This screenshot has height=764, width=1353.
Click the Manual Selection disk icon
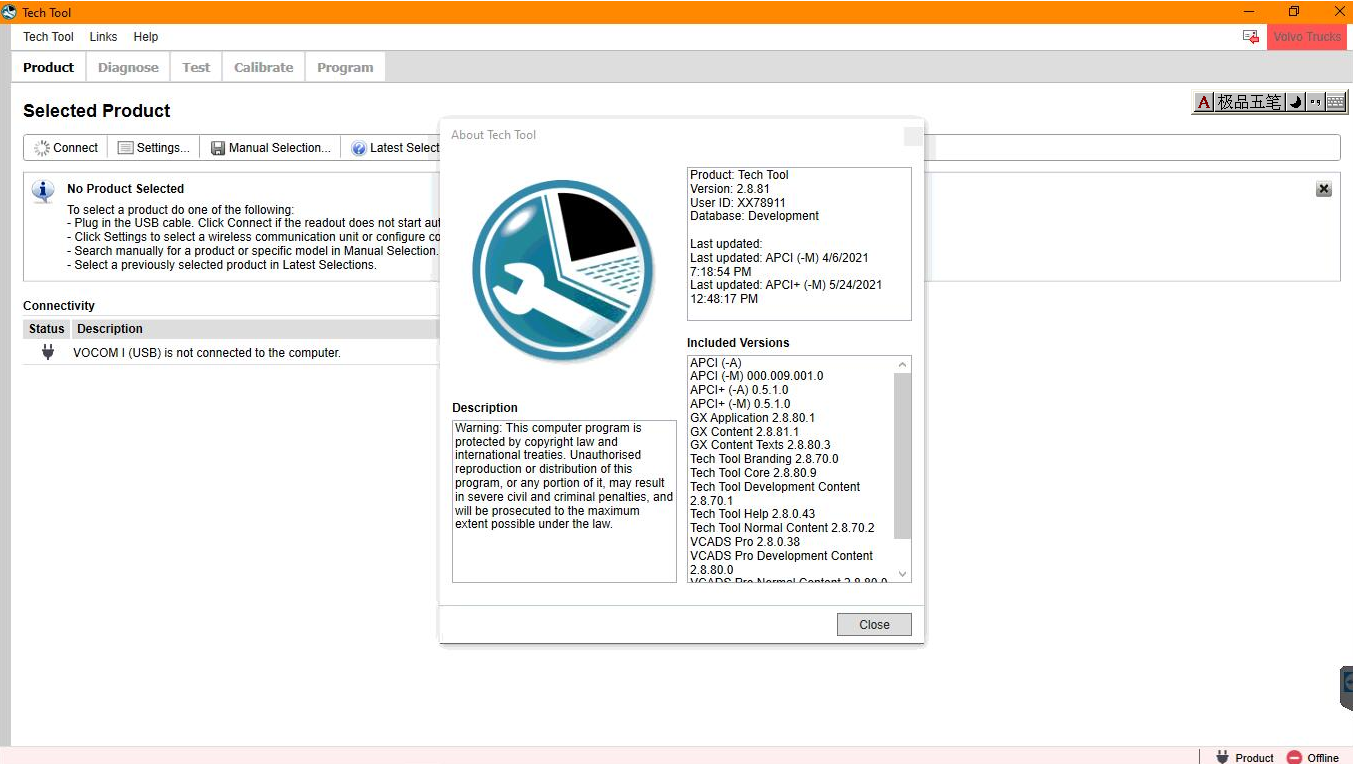coord(218,147)
